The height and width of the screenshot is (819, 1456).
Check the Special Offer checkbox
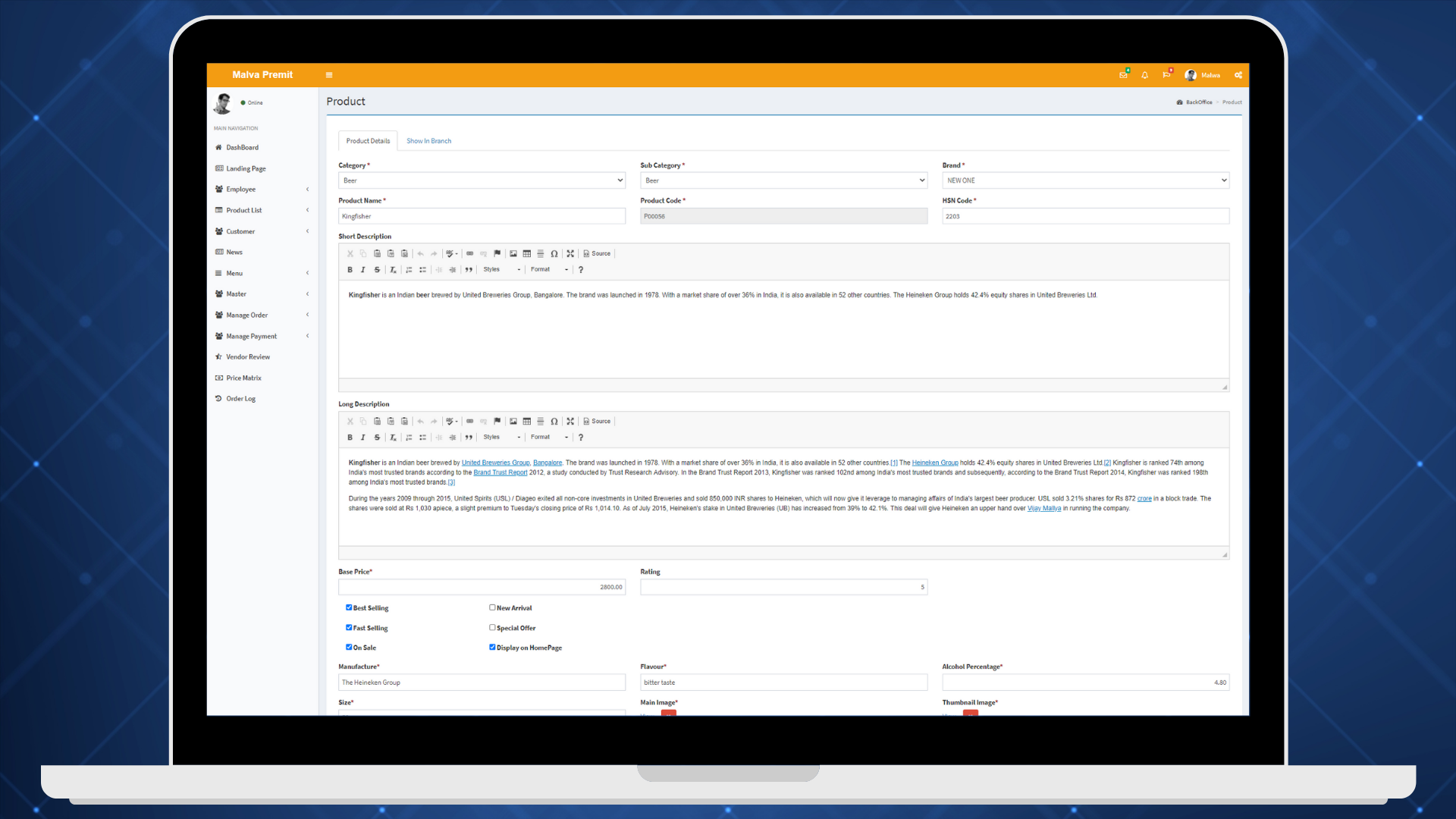tap(492, 627)
